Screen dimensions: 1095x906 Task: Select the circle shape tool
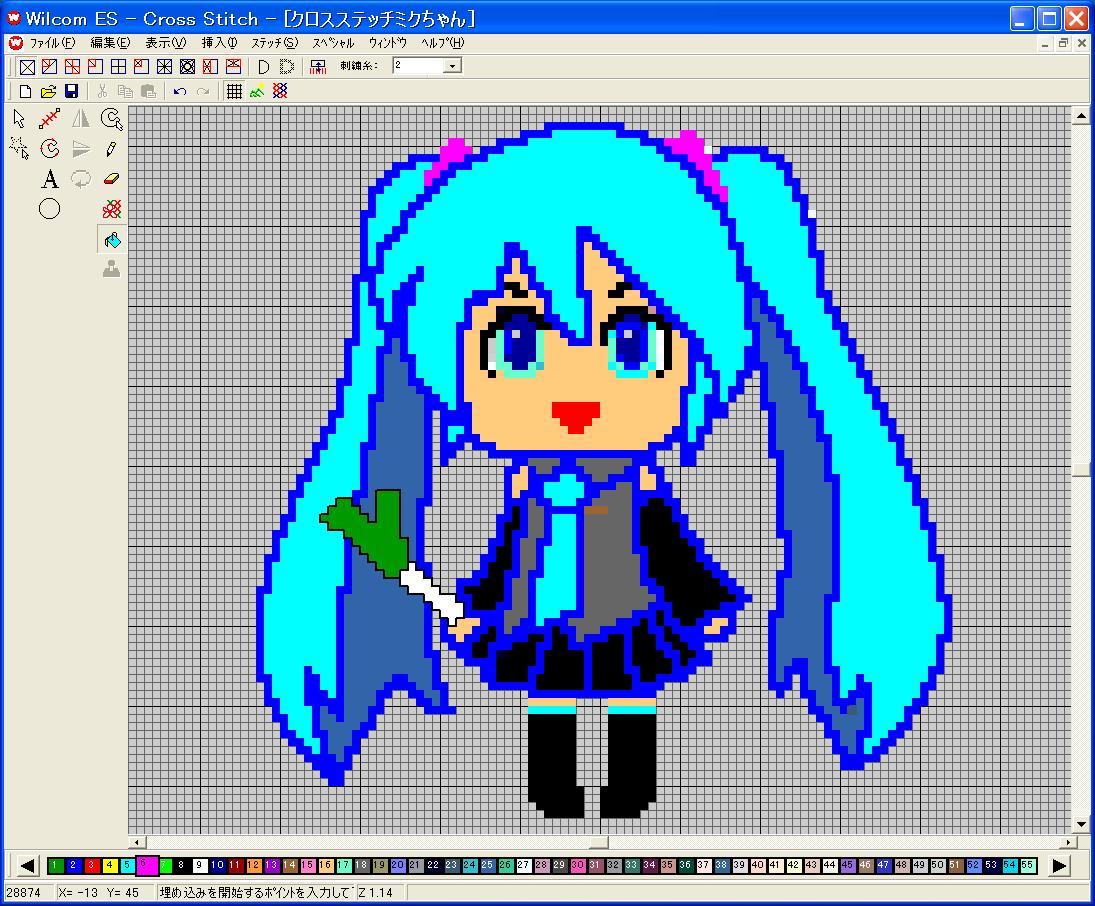click(50, 209)
